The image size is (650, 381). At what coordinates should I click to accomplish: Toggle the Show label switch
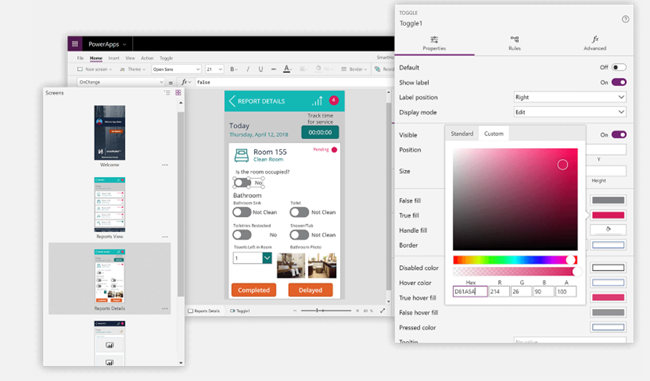[619, 82]
